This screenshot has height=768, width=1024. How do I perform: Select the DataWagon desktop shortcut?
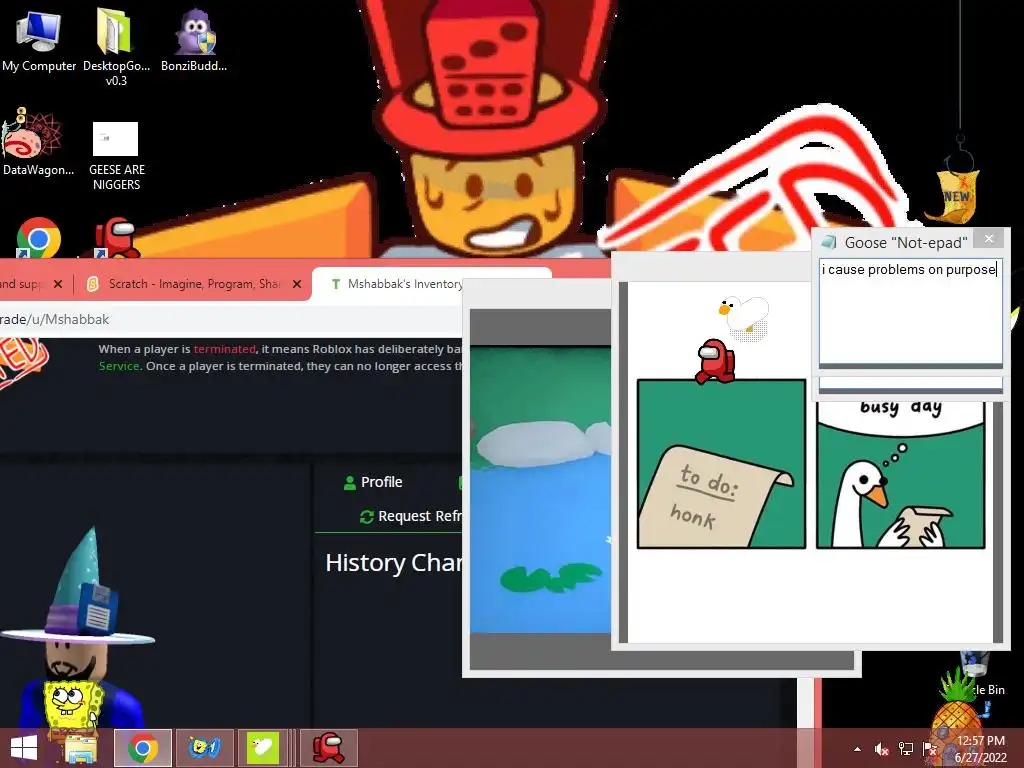(37, 142)
